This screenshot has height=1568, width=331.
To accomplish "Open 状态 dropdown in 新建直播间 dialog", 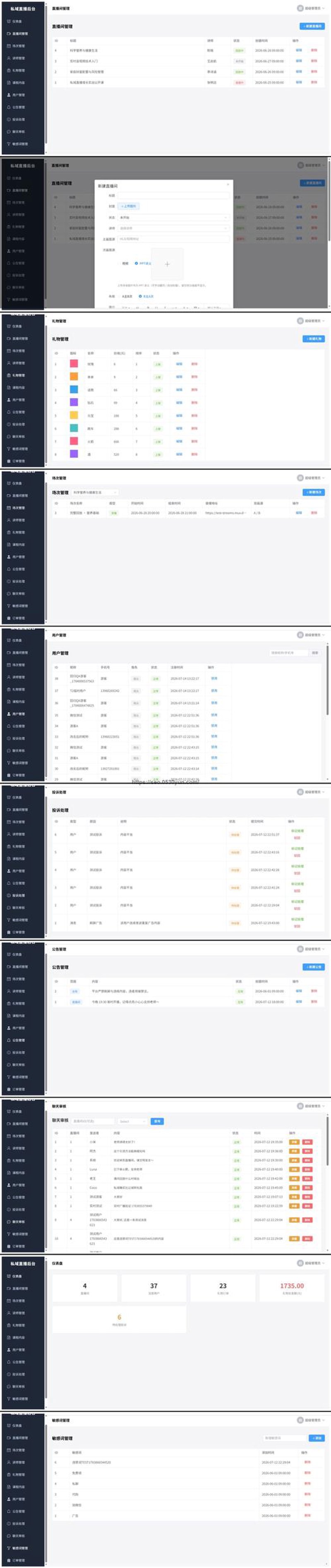I will pyautogui.click(x=173, y=218).
